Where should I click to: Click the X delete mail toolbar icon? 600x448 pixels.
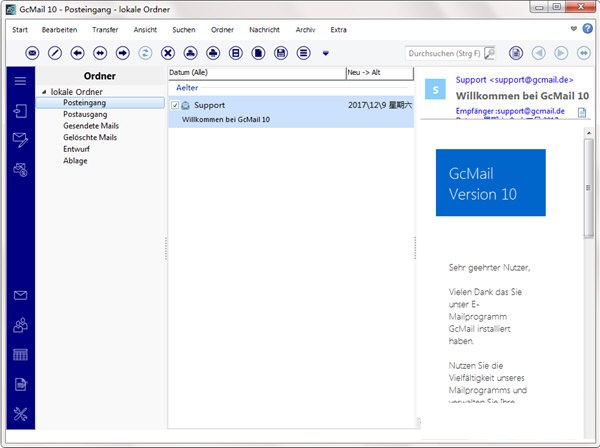click(168, 53)
